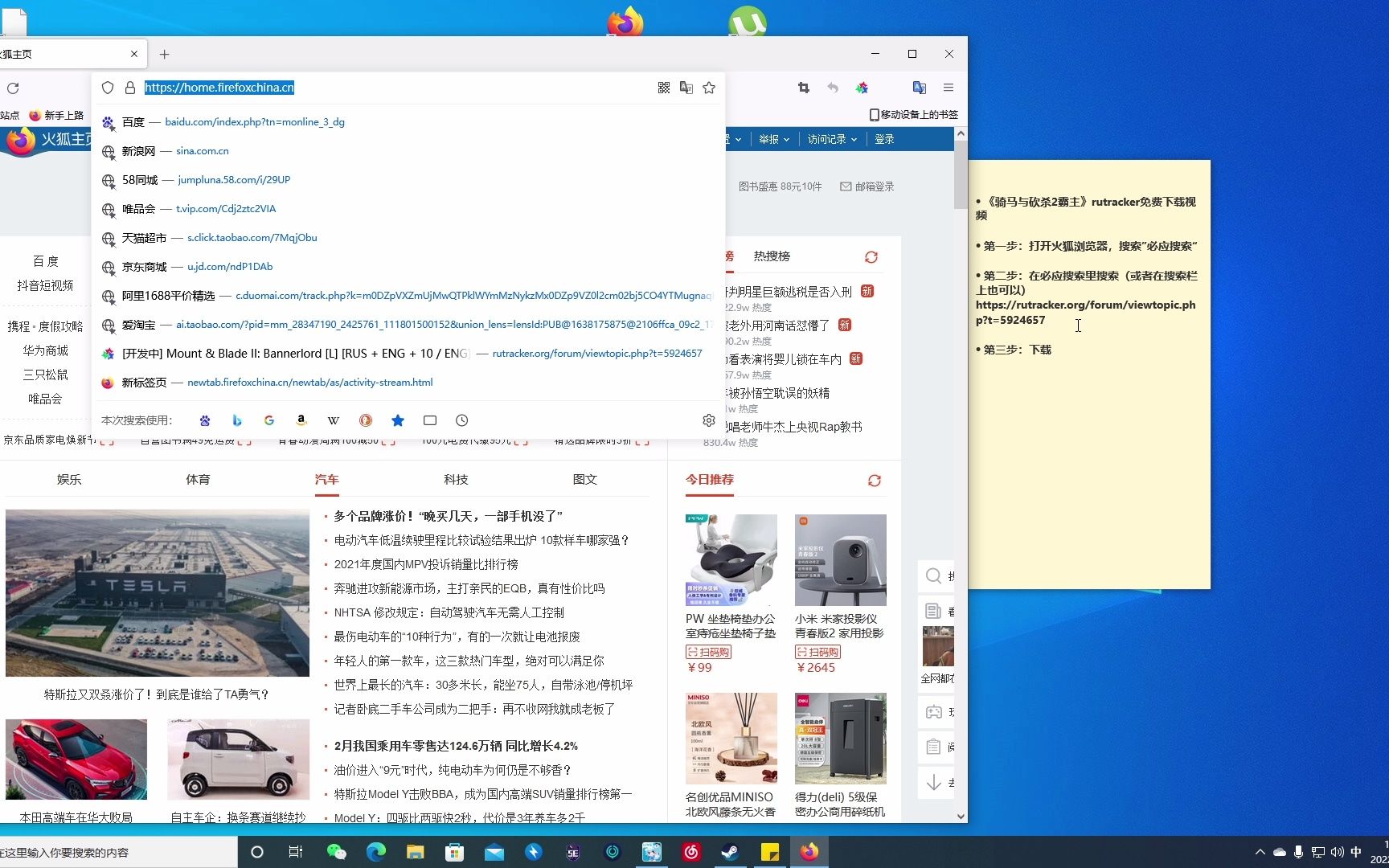The image size is (1389, 868).
Task: Reload the page with the refresh icon
Action: (13, 88)
